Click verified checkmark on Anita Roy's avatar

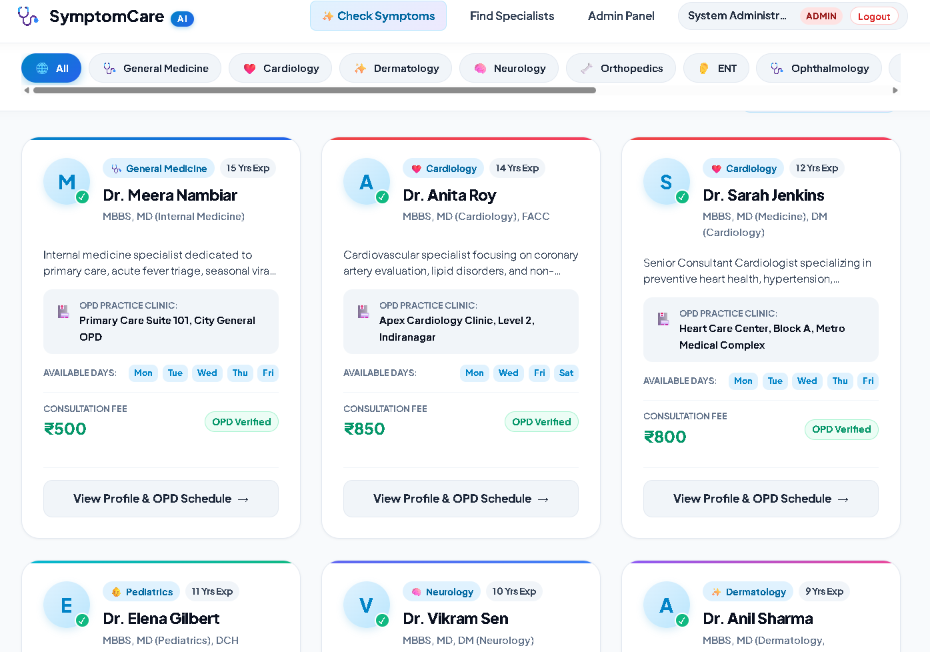(383, 197)
